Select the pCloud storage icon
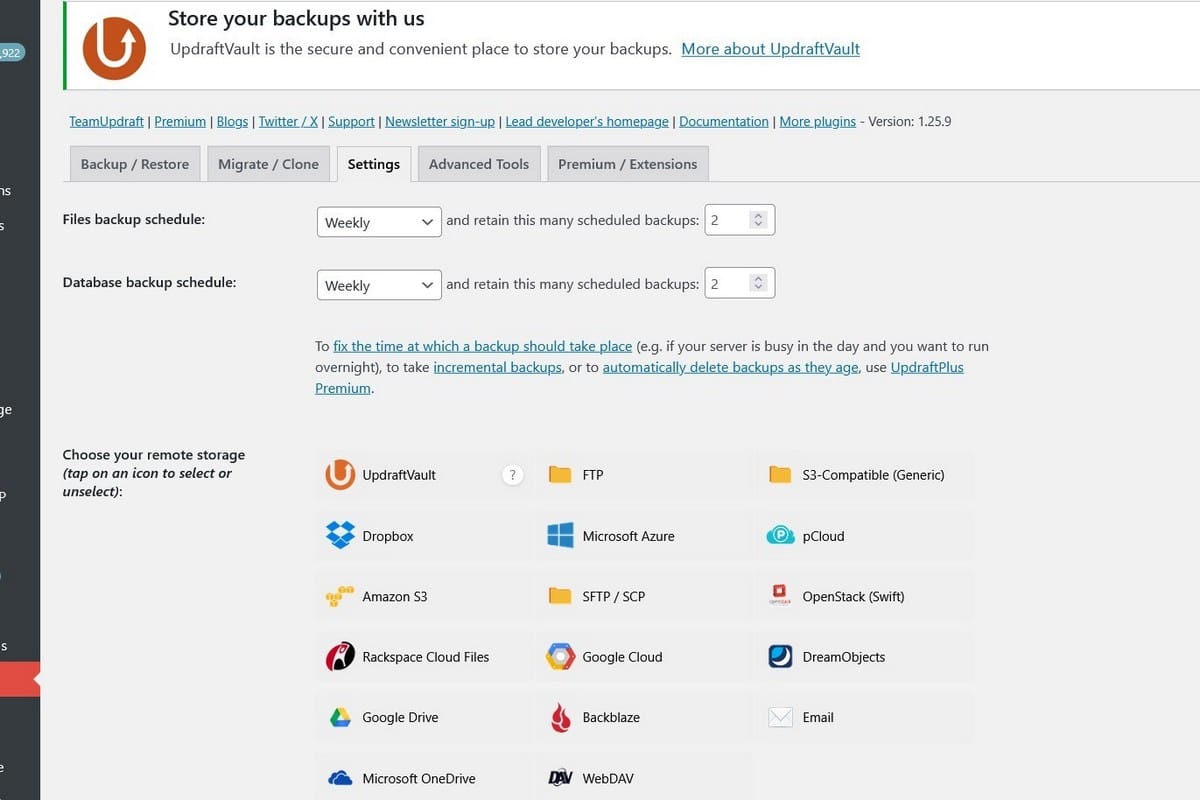Screen dimensions: 1200x800 coord(780,536)
